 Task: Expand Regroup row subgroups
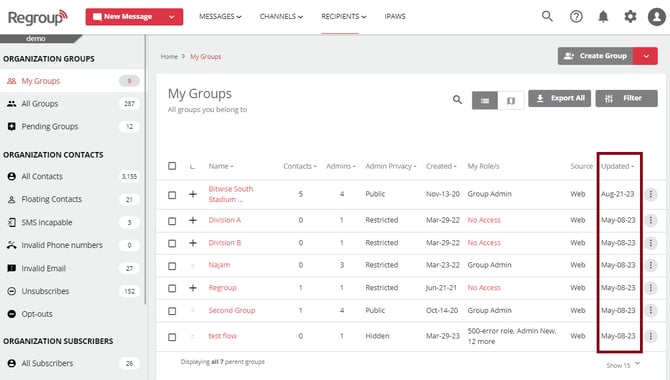click(x=193, y=288)
